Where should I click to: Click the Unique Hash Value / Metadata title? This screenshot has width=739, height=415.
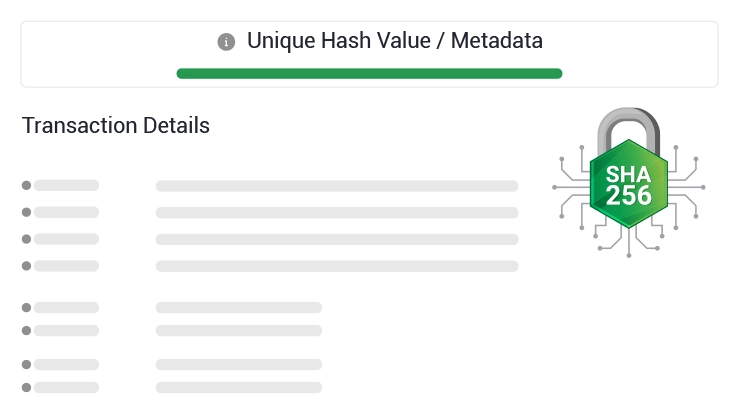coord(395,42)
